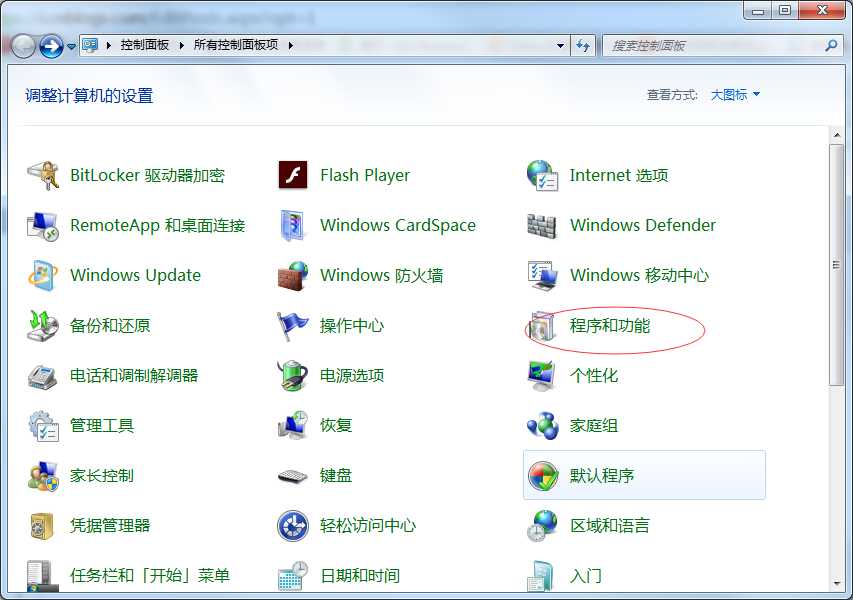
Task: Open the 键盘 link text
Action: tap(336, 475)
